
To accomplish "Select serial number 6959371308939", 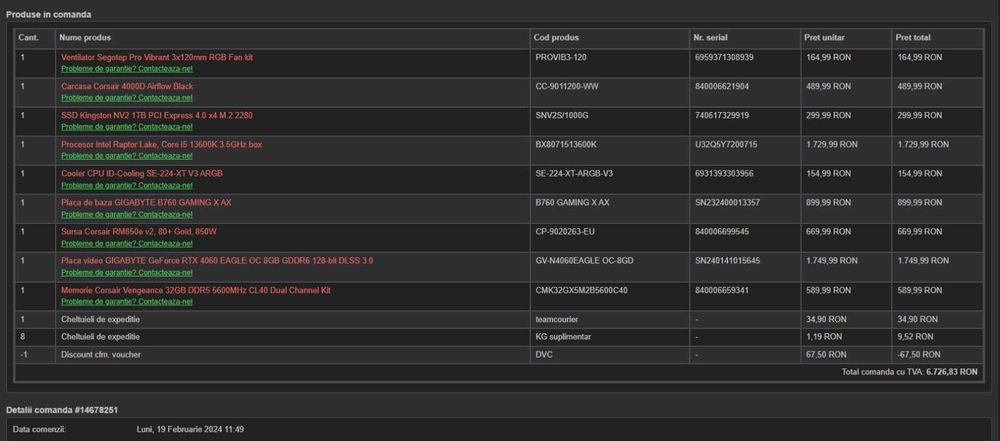I will point(724,57).
